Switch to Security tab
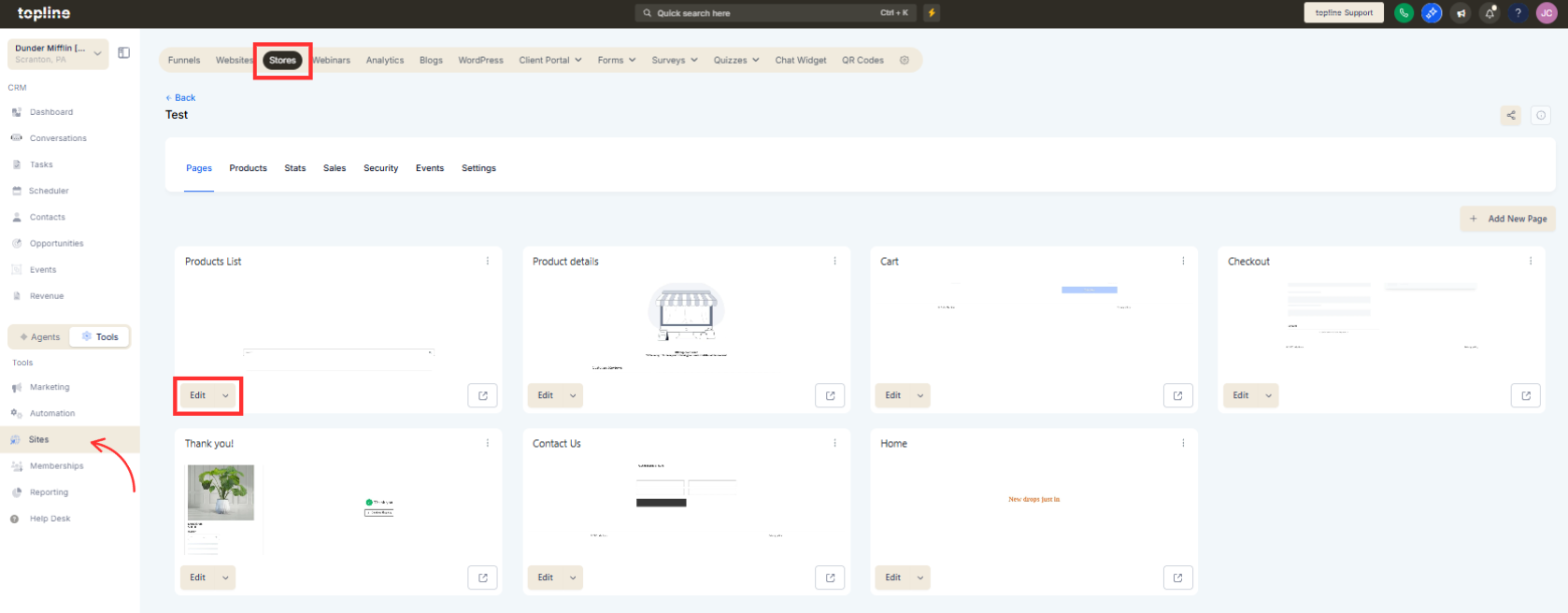 click(381, 168)
